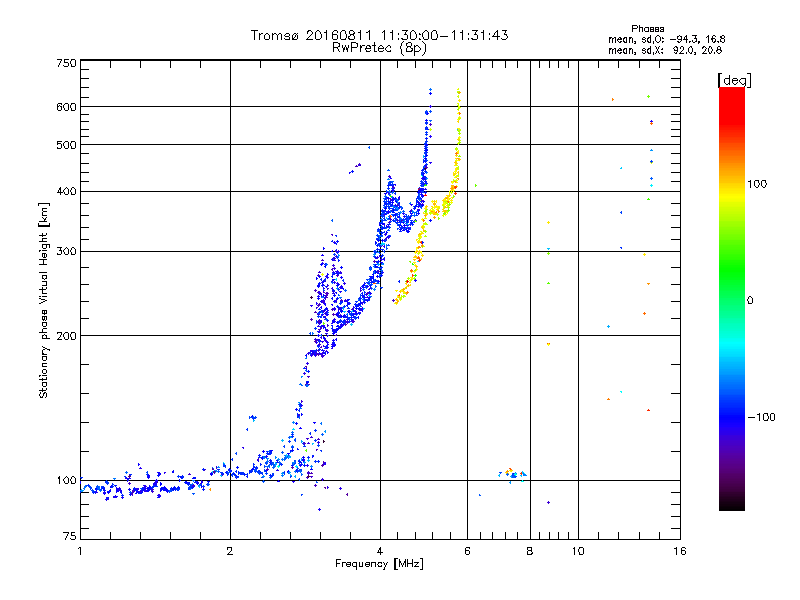Click the colorbar label '-100'
Image resolution: width=800 pixels, height=600 pixels.
click(x=761, y=417)
